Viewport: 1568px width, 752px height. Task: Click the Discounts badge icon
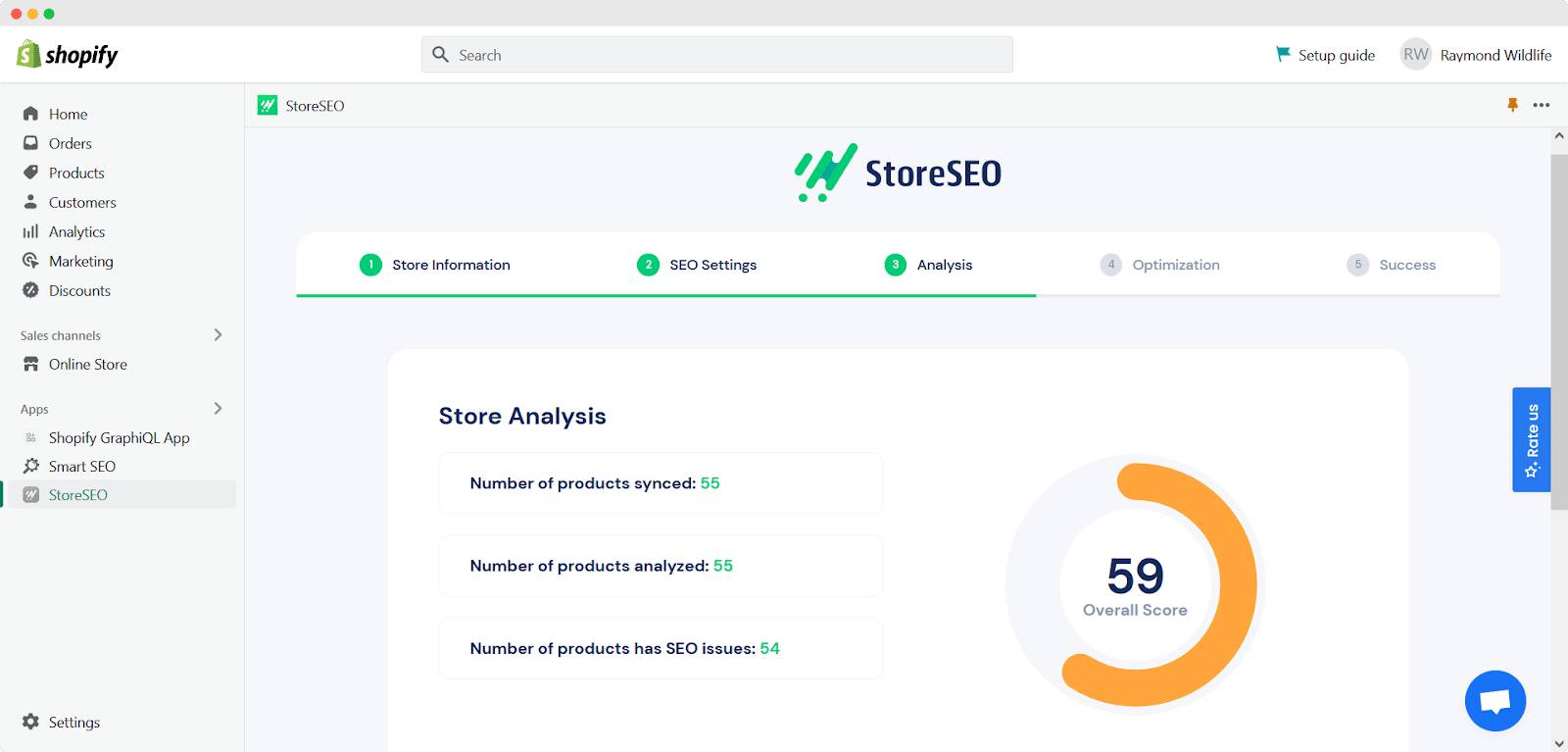coord(30,290)
